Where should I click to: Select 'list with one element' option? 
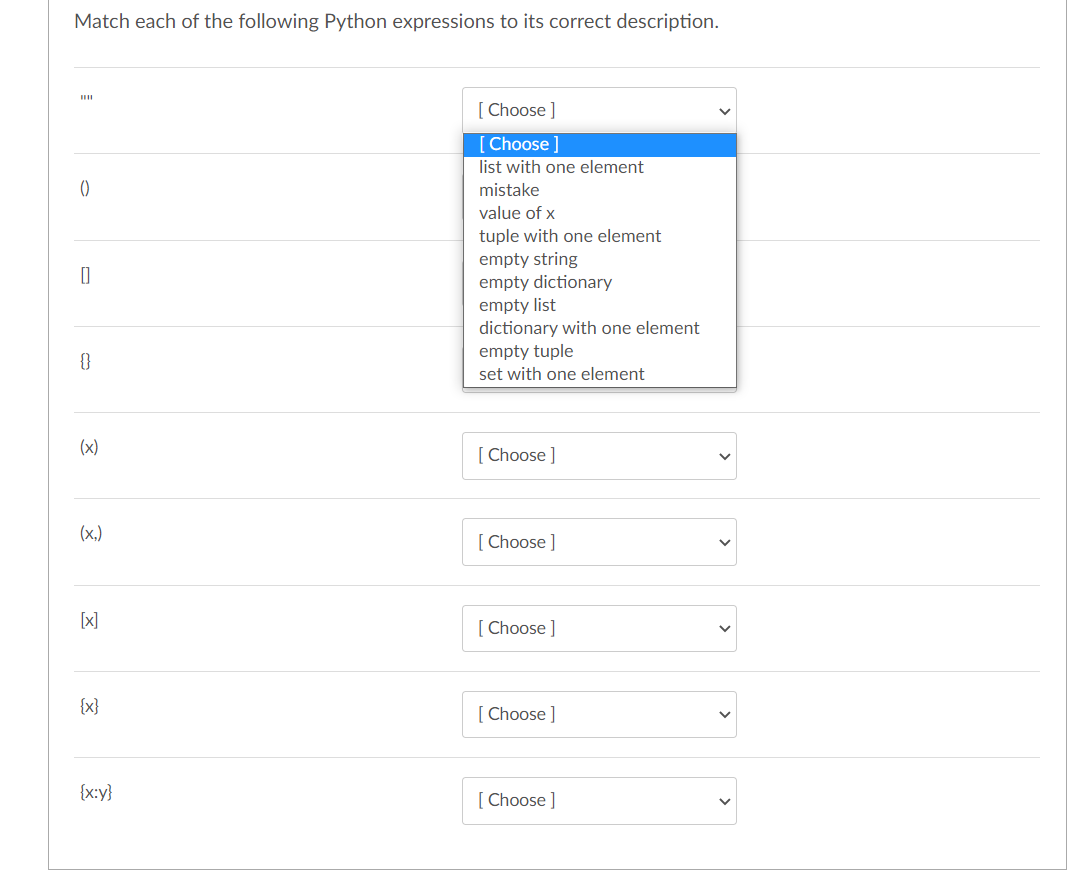[561, 167]
